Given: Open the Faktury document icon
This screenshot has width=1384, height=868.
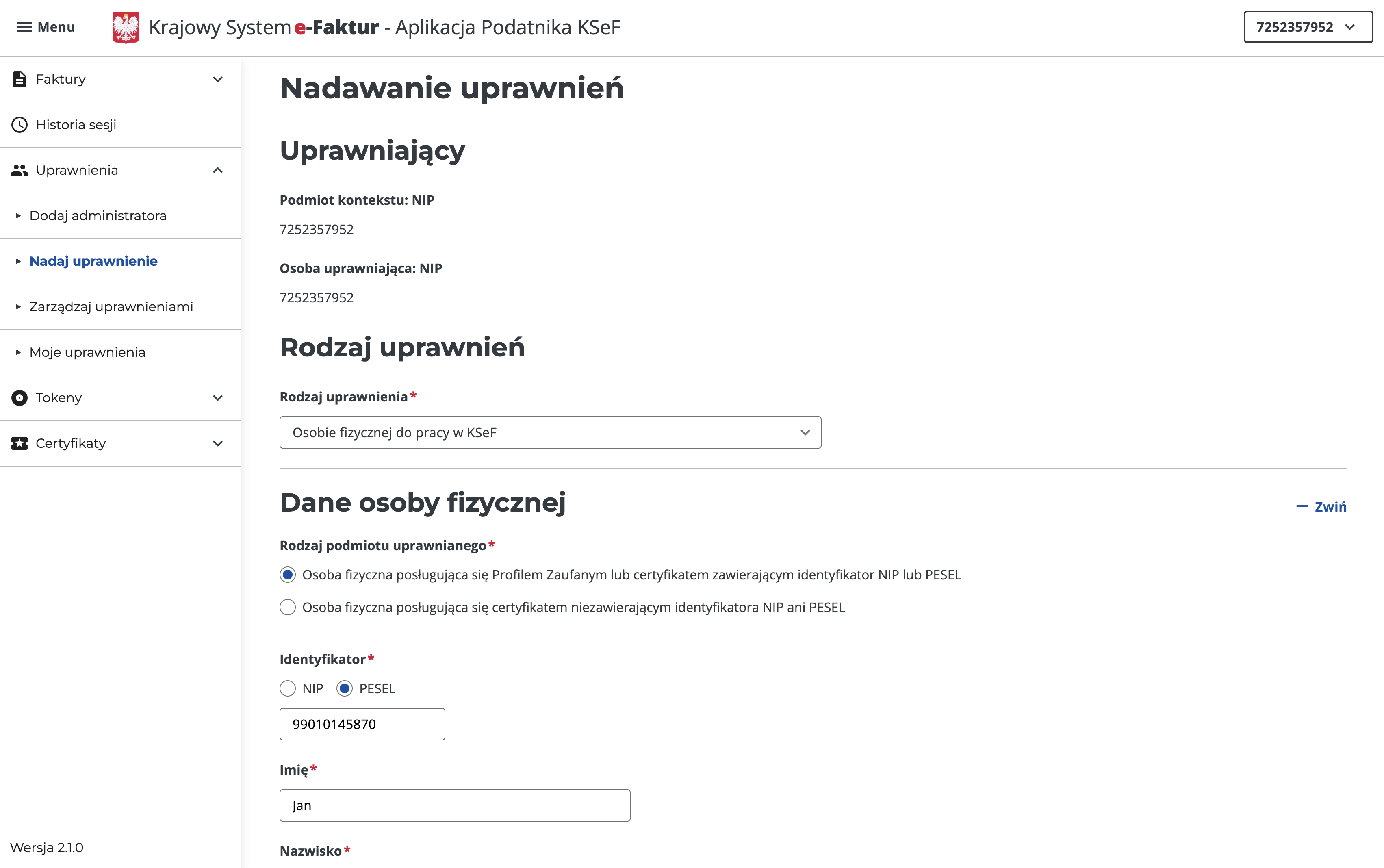Looking at the screenshot, I should (19, 79).
